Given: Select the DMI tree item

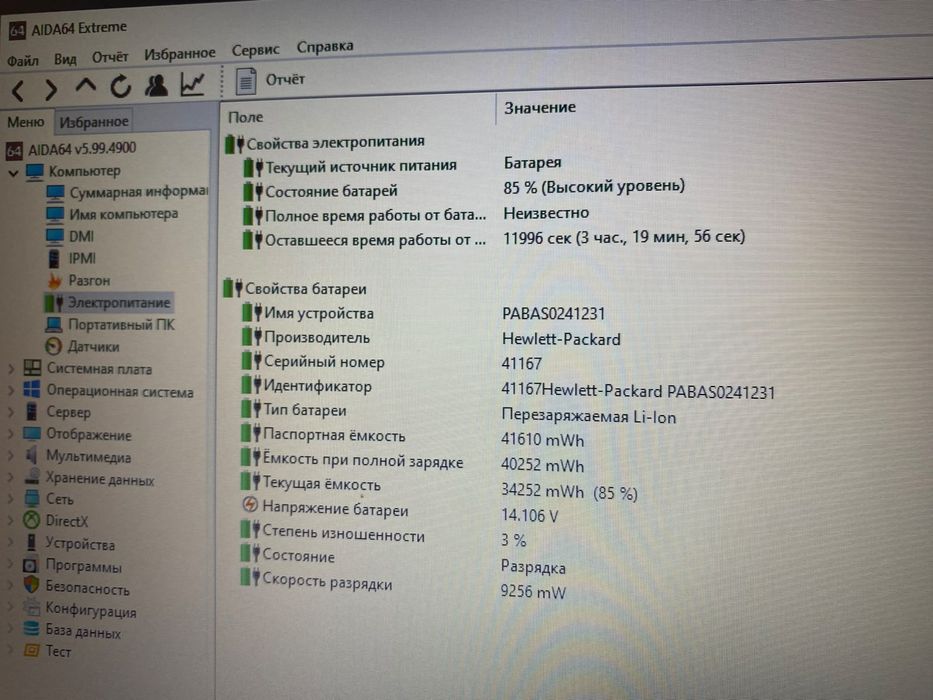Looking at the screenshot, I should [x=70, y=236].
